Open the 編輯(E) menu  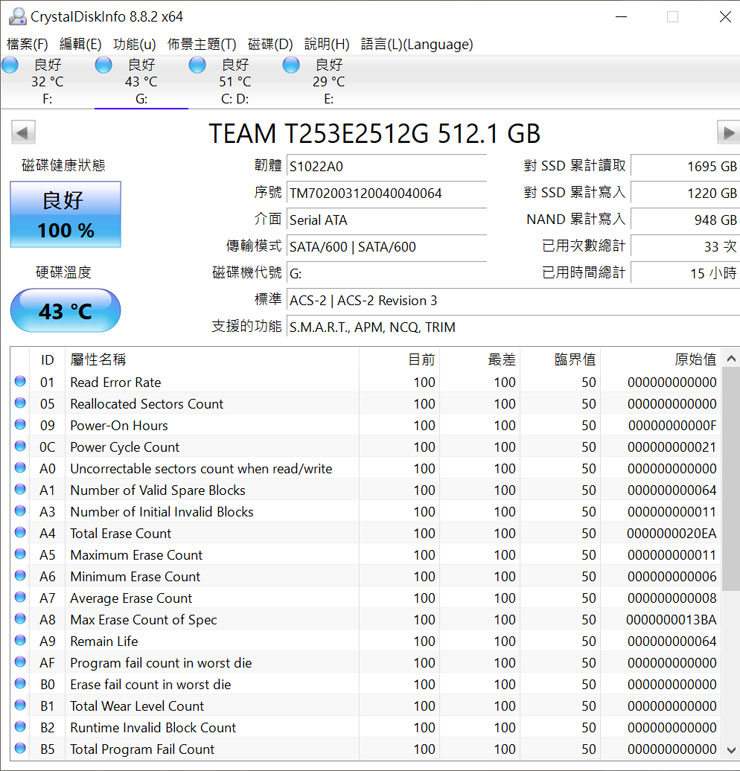pos(80,44)
